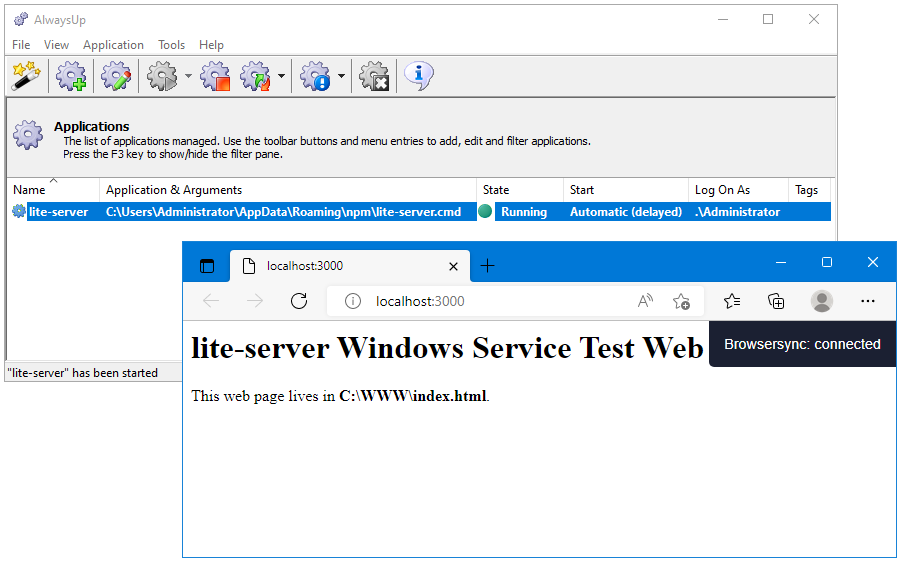The width and height of the screenshot is (900, 561).
Task: Maximize the AlwaysUp window
Action: pos(768,20)
